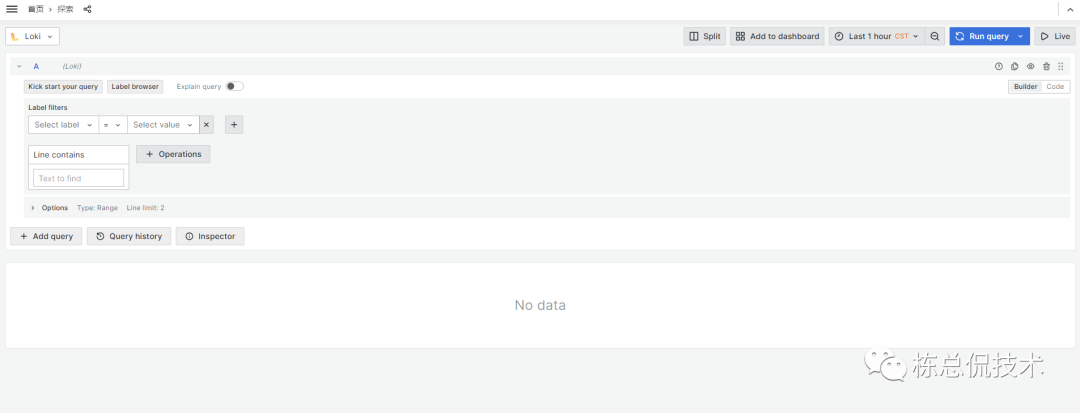This screenshot has height=413, width=1080.
Task: Click the Query history button
Action: click(128, 236)
